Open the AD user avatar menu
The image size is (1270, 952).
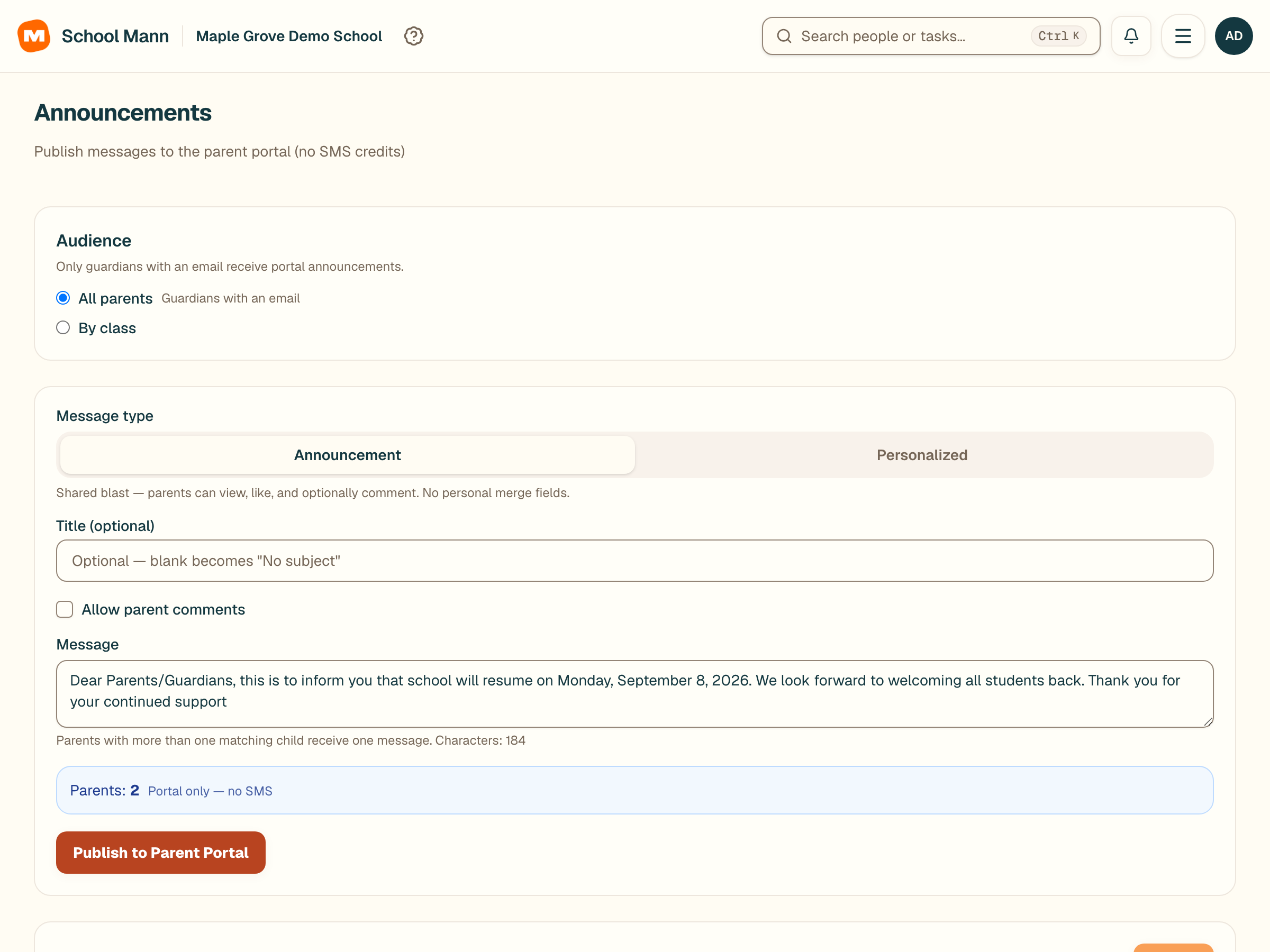click(1234, 36)
